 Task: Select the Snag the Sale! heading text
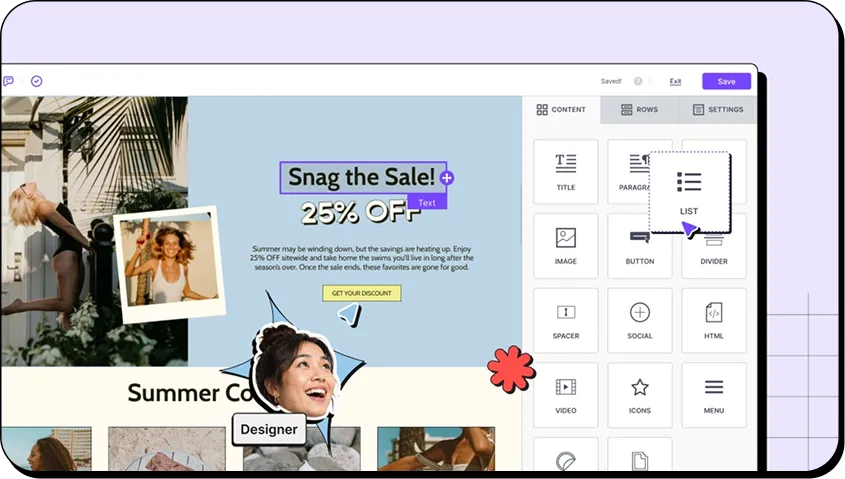coord(362,177)
